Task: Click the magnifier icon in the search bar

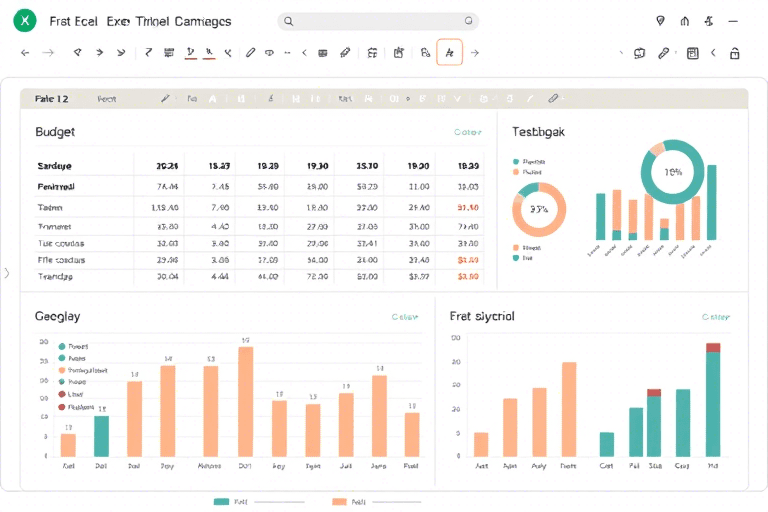Action: click(x=289, y=21)
